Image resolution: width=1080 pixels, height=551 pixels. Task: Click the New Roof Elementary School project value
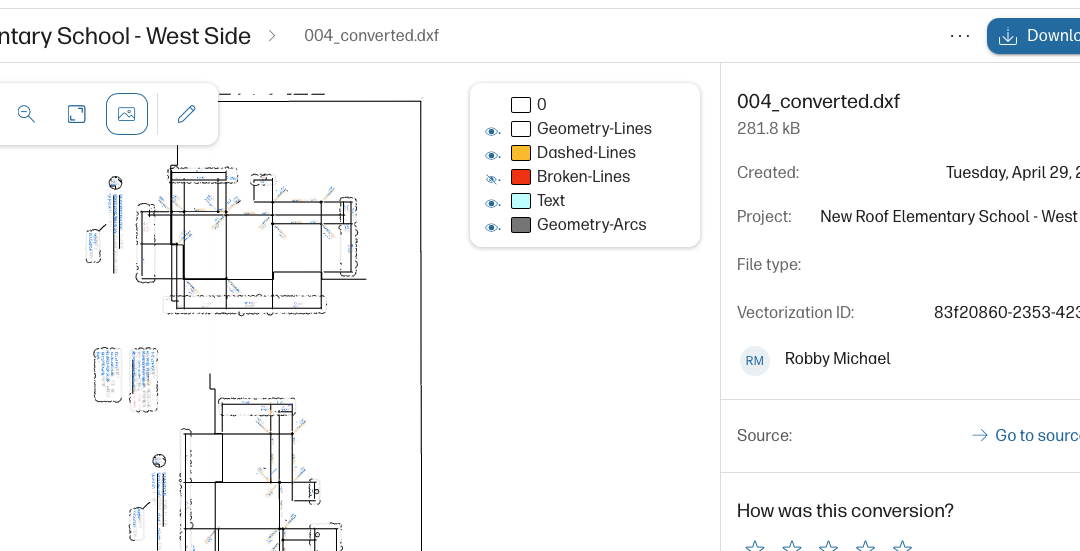950,217
